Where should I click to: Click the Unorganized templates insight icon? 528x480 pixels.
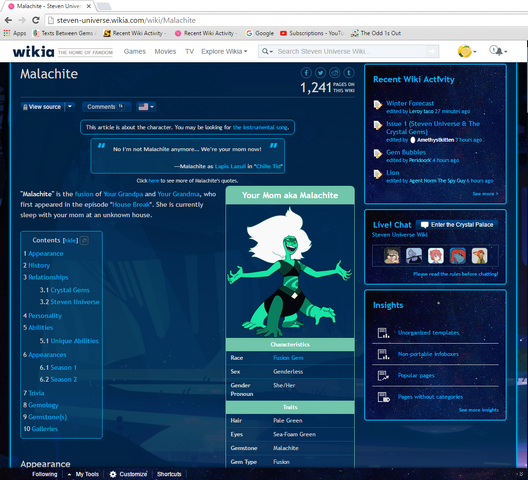pyautogui.click(x=383, y=333)
